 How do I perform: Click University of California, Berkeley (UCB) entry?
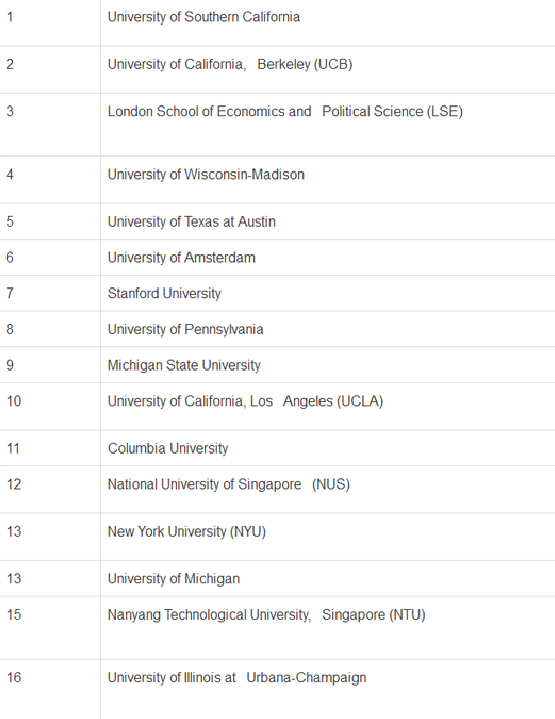(x=230, y=64)
